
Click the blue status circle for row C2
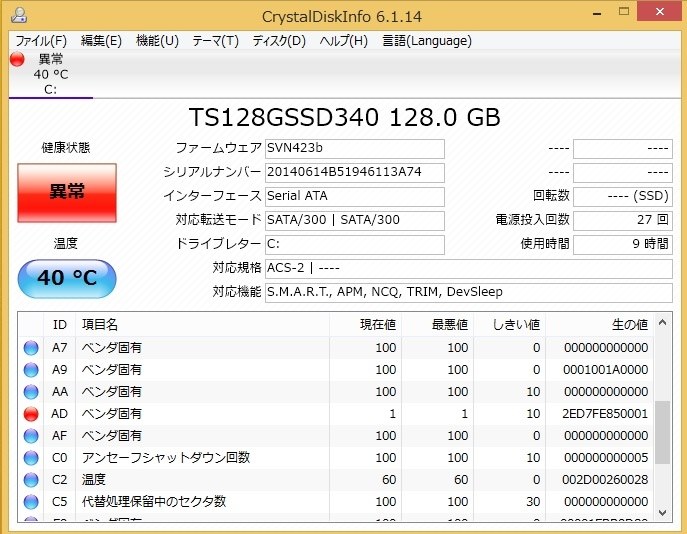point(31,480)
